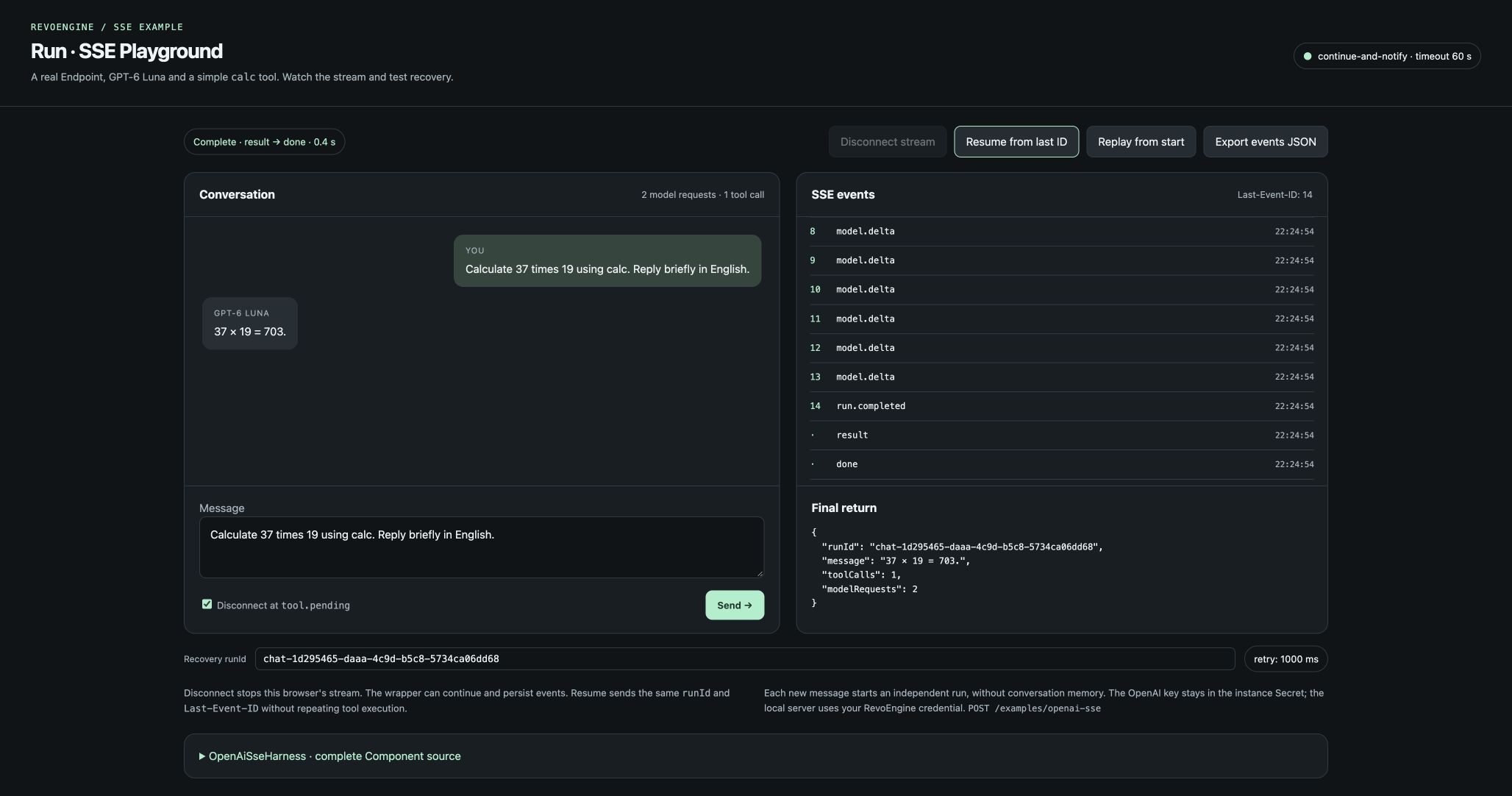The width and height of the screenshot is (1512, 796).
Task: Click Resume from last ID
Action: 1016,142
